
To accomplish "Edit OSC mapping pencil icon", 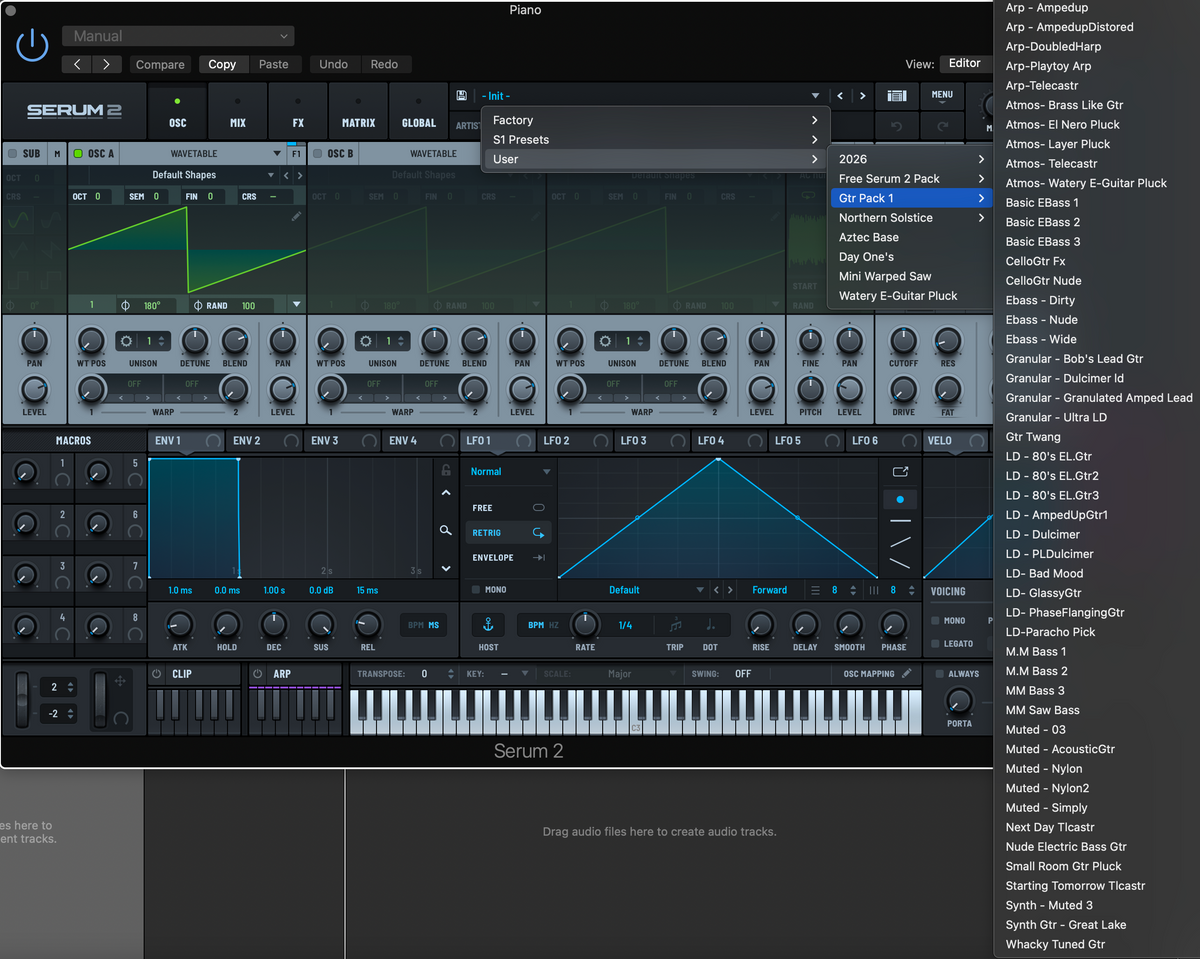I will coord(906,674).
